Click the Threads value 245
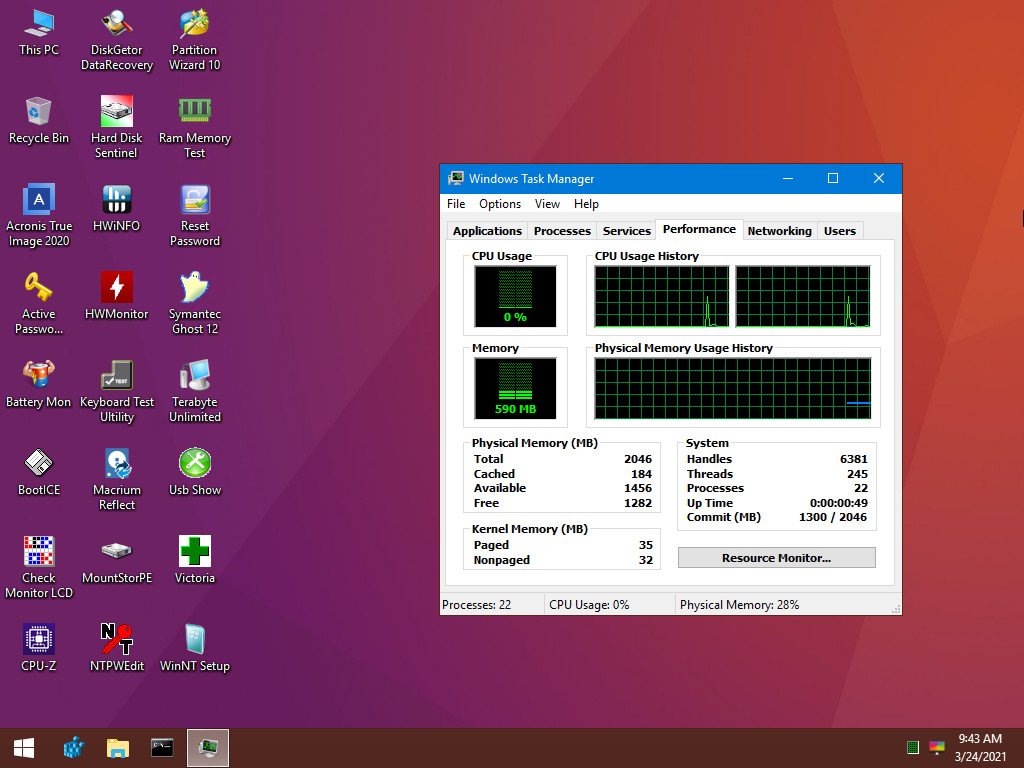 [857, 474]
